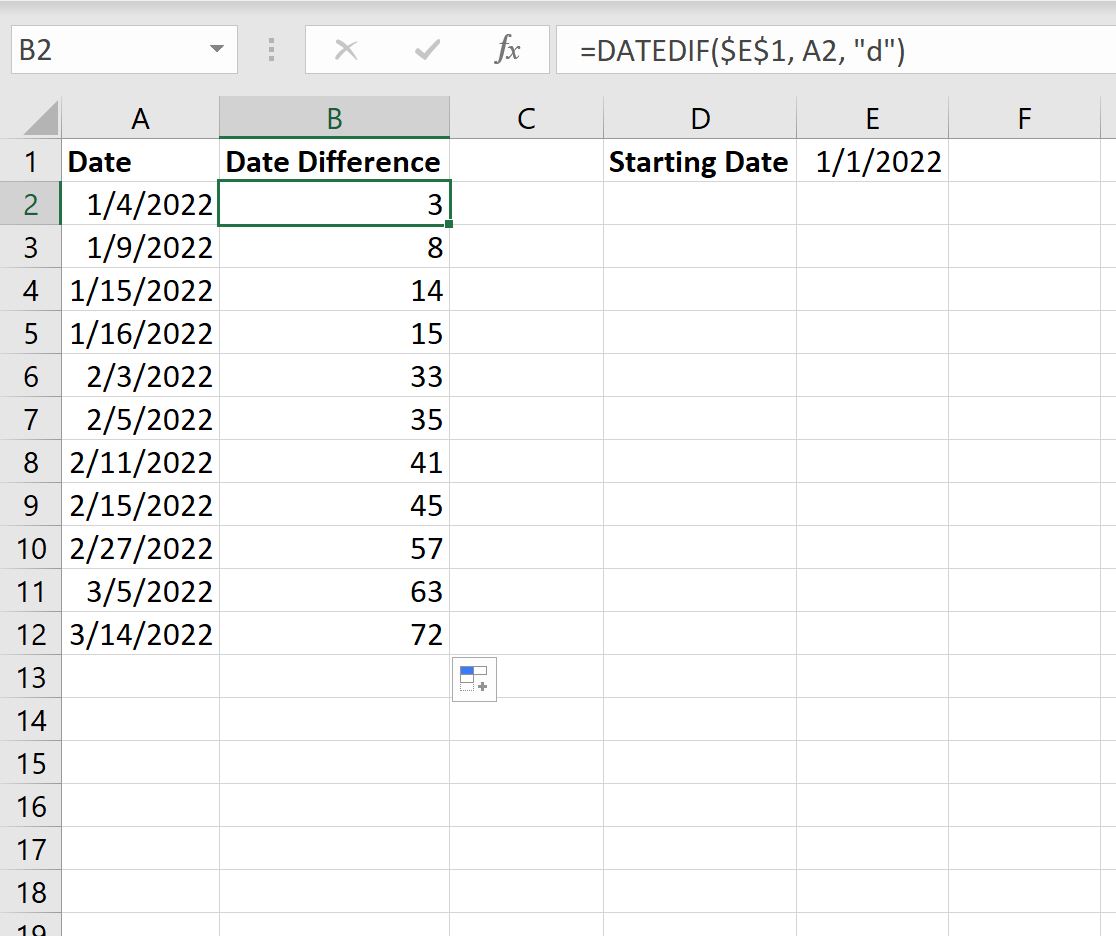Click cell with date 1/4/2022
This screenshot has height=936, width=1116.
[140, 204]
